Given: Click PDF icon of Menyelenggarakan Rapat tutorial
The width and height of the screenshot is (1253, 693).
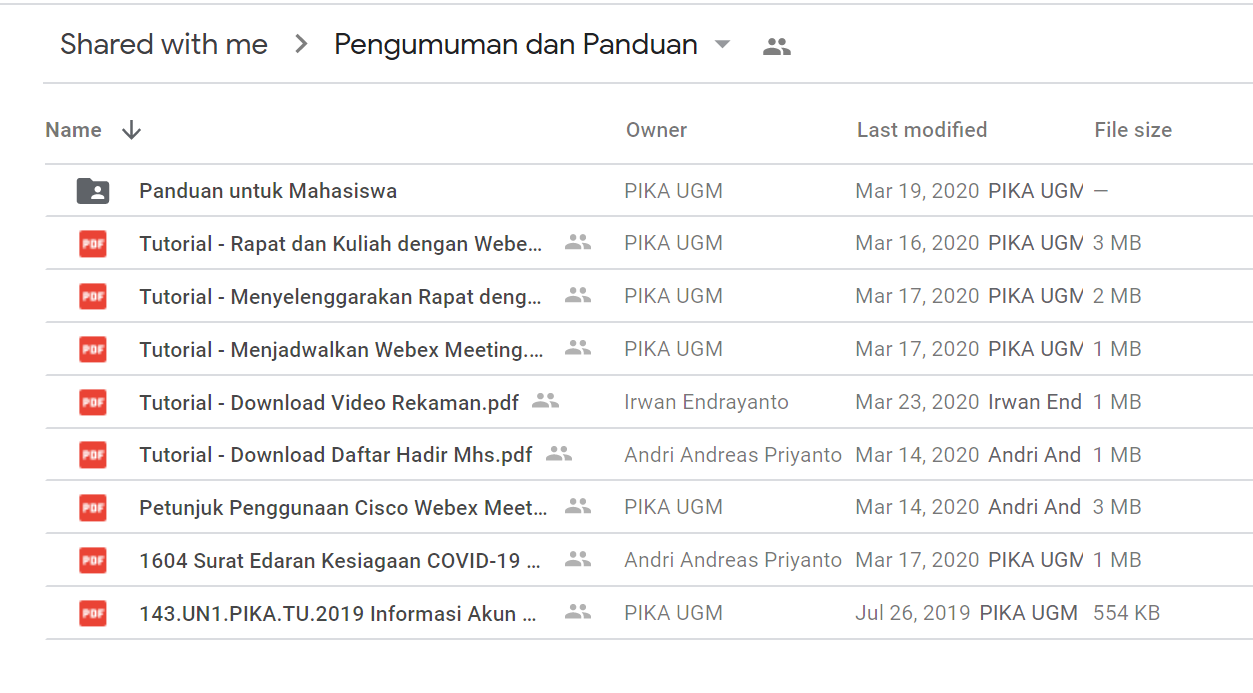Looking at the screenshot, I should click(93, 296).
